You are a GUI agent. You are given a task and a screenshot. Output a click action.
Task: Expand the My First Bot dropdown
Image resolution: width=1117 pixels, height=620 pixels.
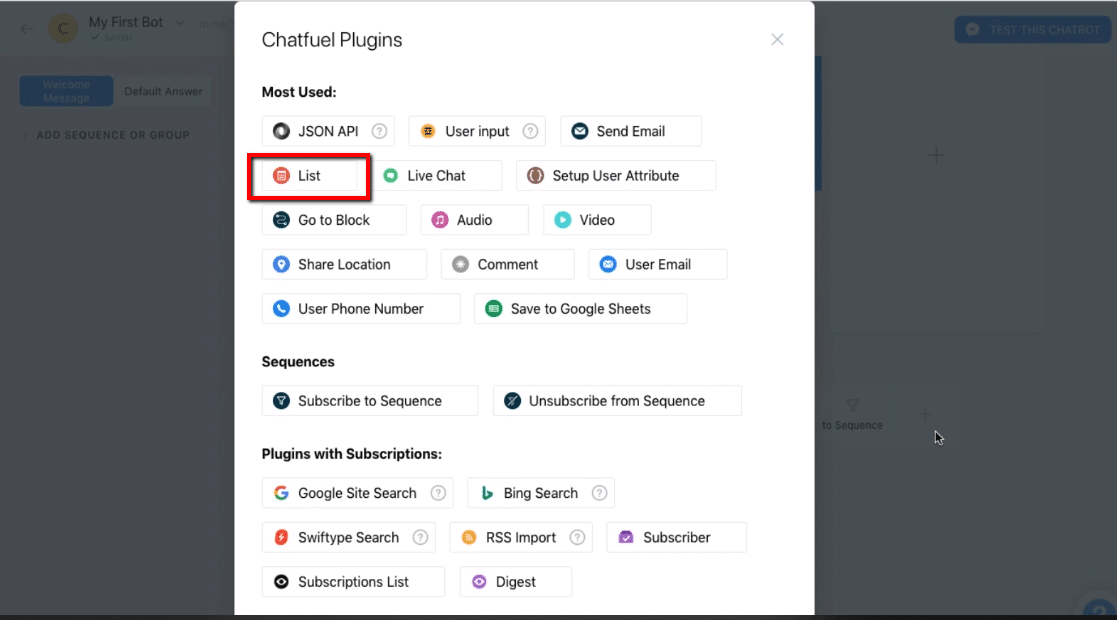pos(180,23)
